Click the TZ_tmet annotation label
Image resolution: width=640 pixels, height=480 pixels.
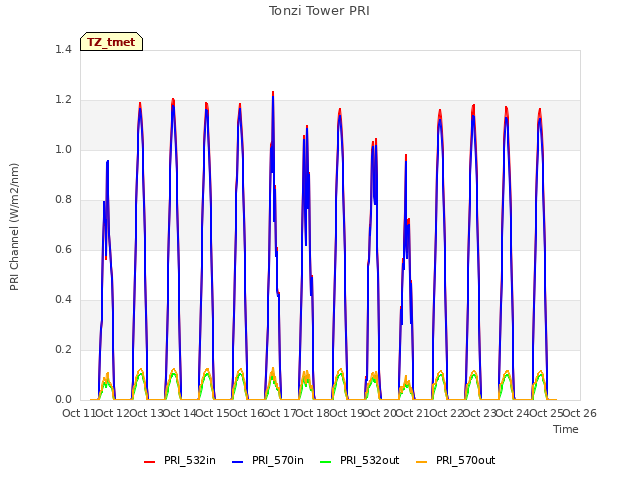pos(111,42)
